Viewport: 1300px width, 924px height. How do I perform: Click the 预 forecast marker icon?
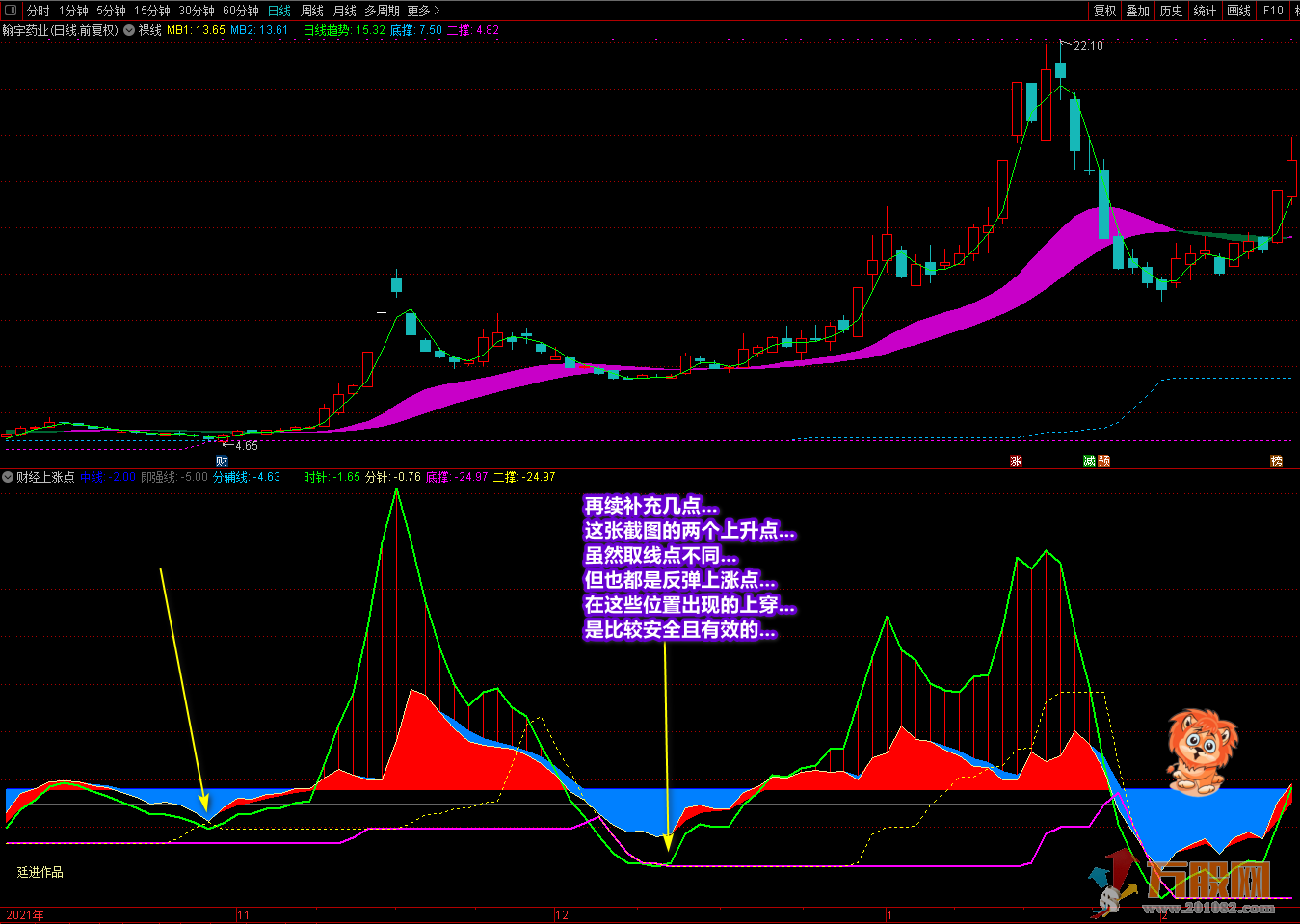pos(1103,462)
